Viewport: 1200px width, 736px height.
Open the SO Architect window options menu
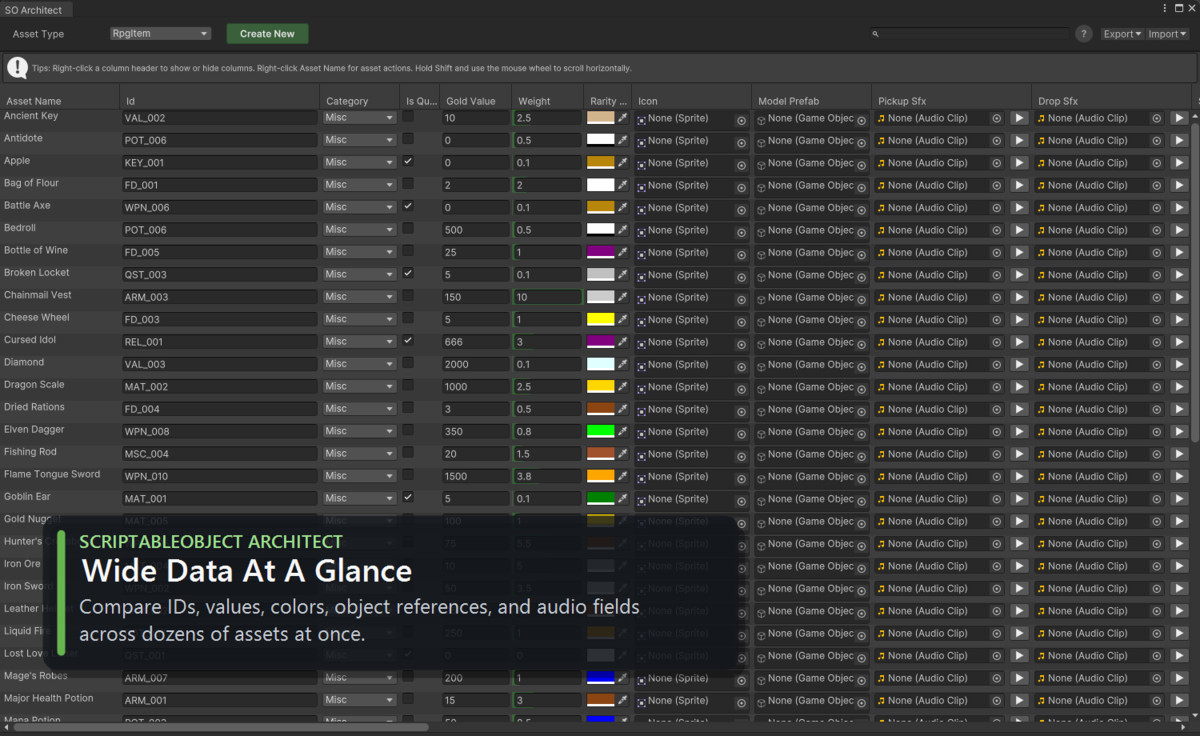click(x=1165, y=8)
